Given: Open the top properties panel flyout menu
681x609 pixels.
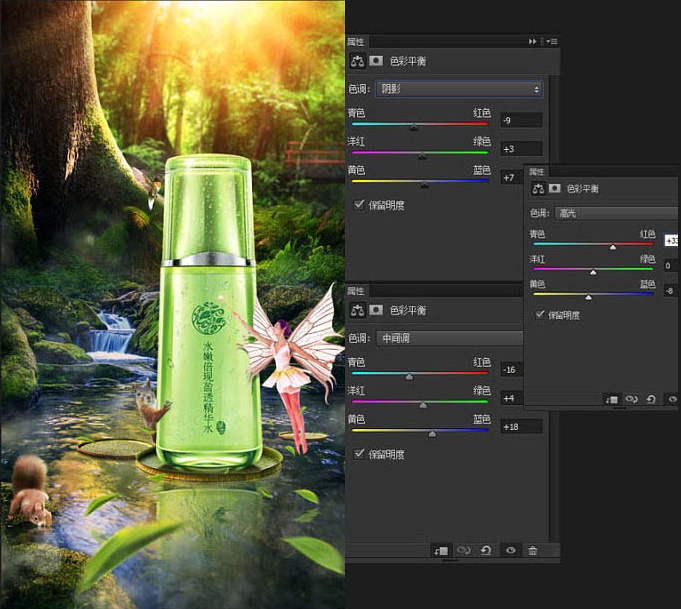Looking at the screenshot, I should tap(551, 41).
